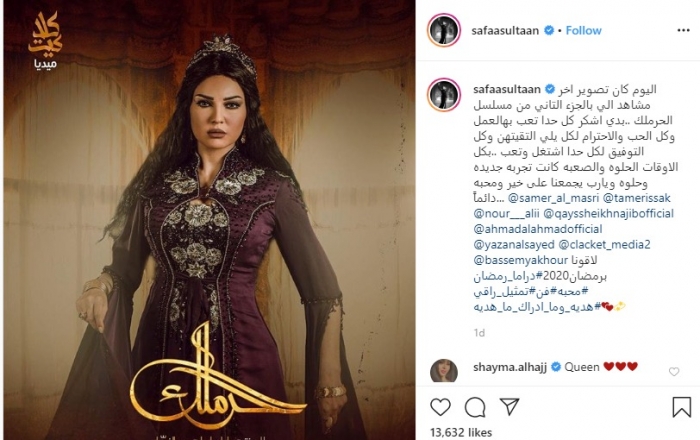Click the poster image of the post

click(209, 220)
